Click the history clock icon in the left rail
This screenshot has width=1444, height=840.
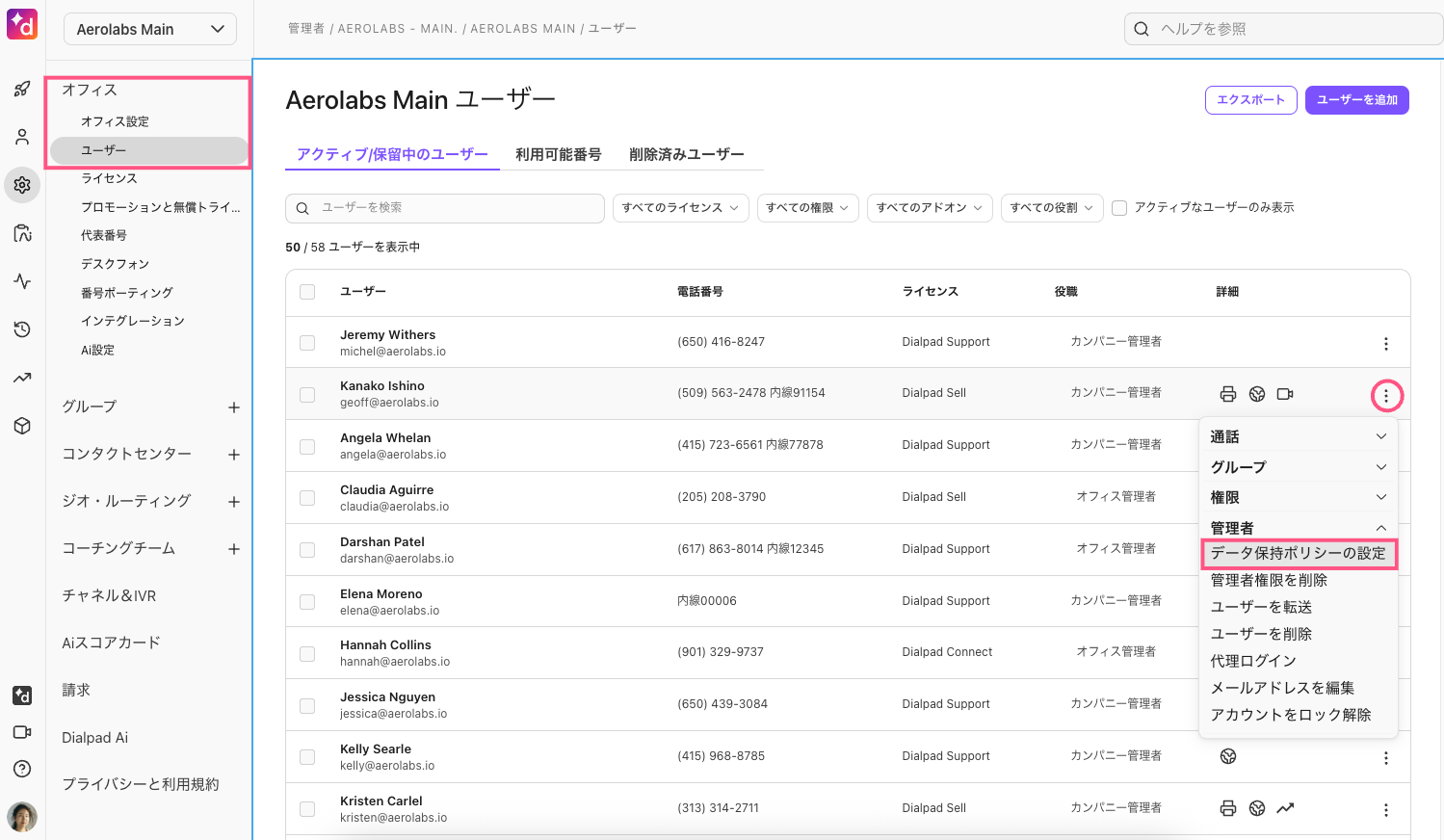22,329
